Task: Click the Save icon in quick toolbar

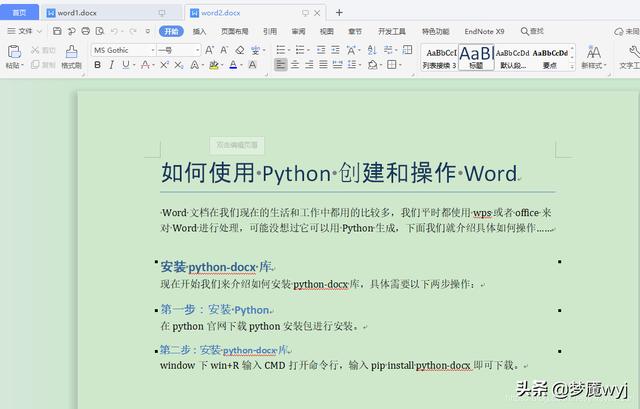Action: [x=57, y=31]
